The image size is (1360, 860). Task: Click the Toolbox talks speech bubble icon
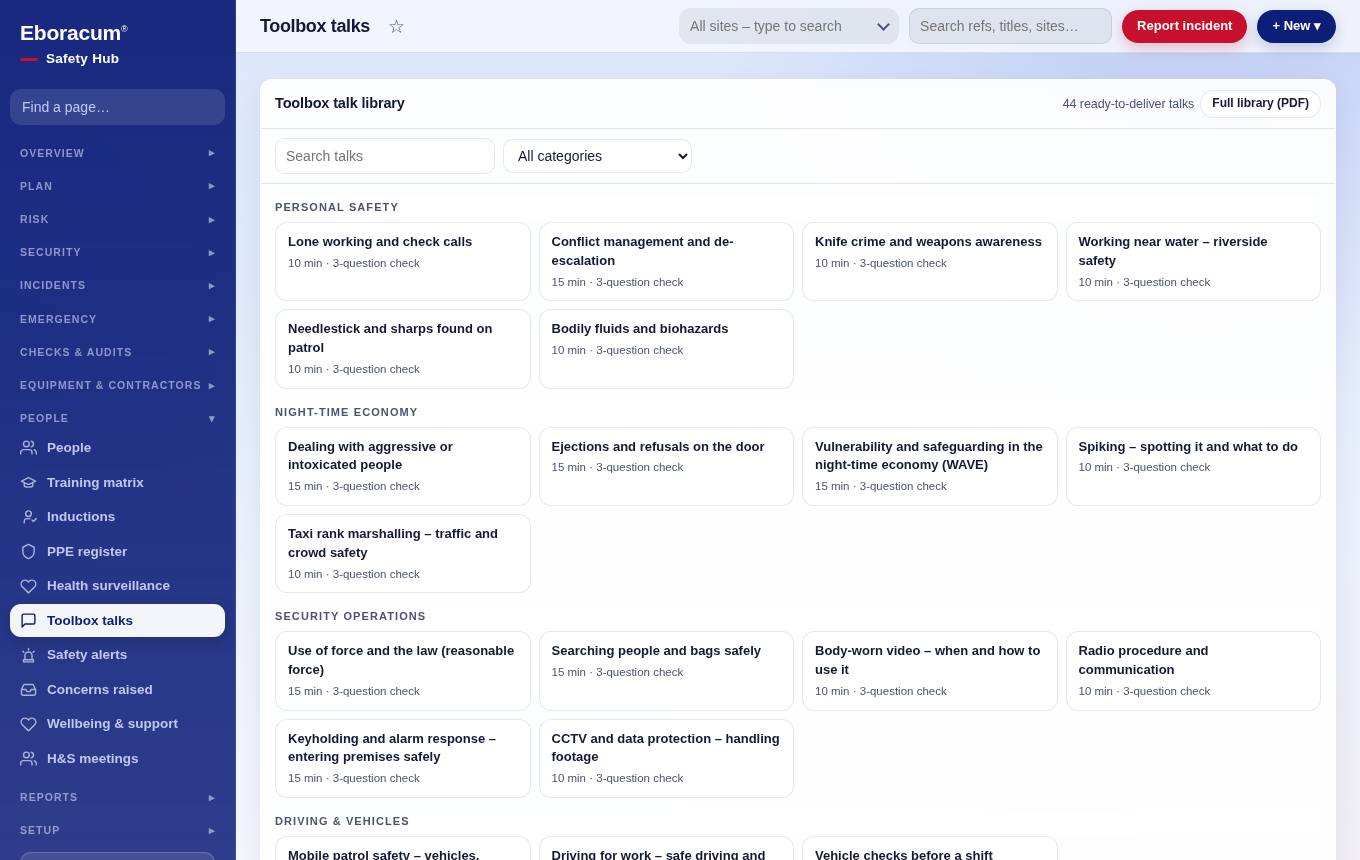click(28, 620)
